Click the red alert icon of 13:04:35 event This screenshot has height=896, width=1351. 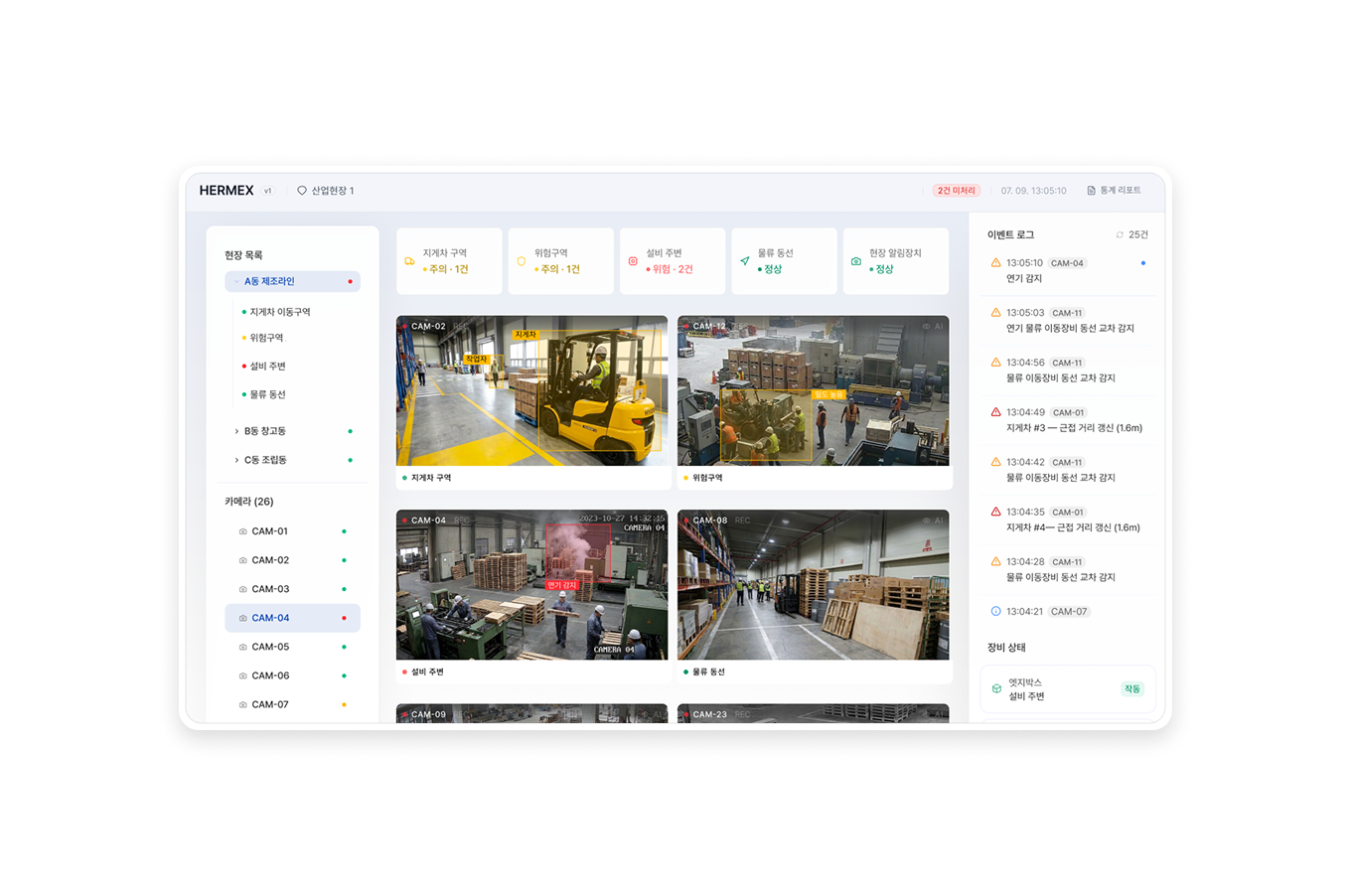coord(995,512)
